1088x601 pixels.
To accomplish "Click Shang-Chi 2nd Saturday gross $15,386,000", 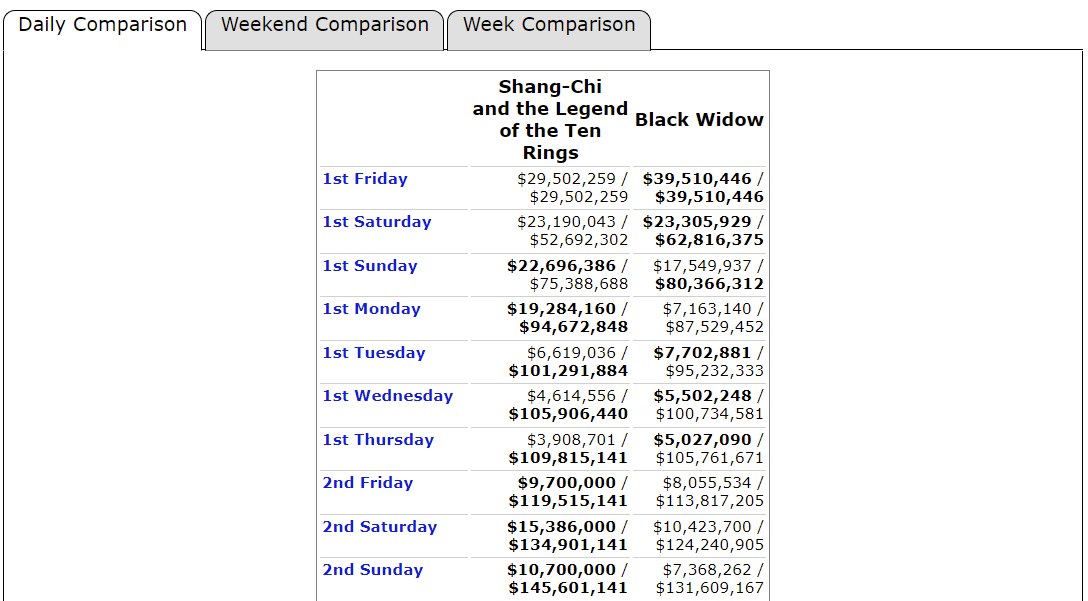I will click(x=561, y=527).
